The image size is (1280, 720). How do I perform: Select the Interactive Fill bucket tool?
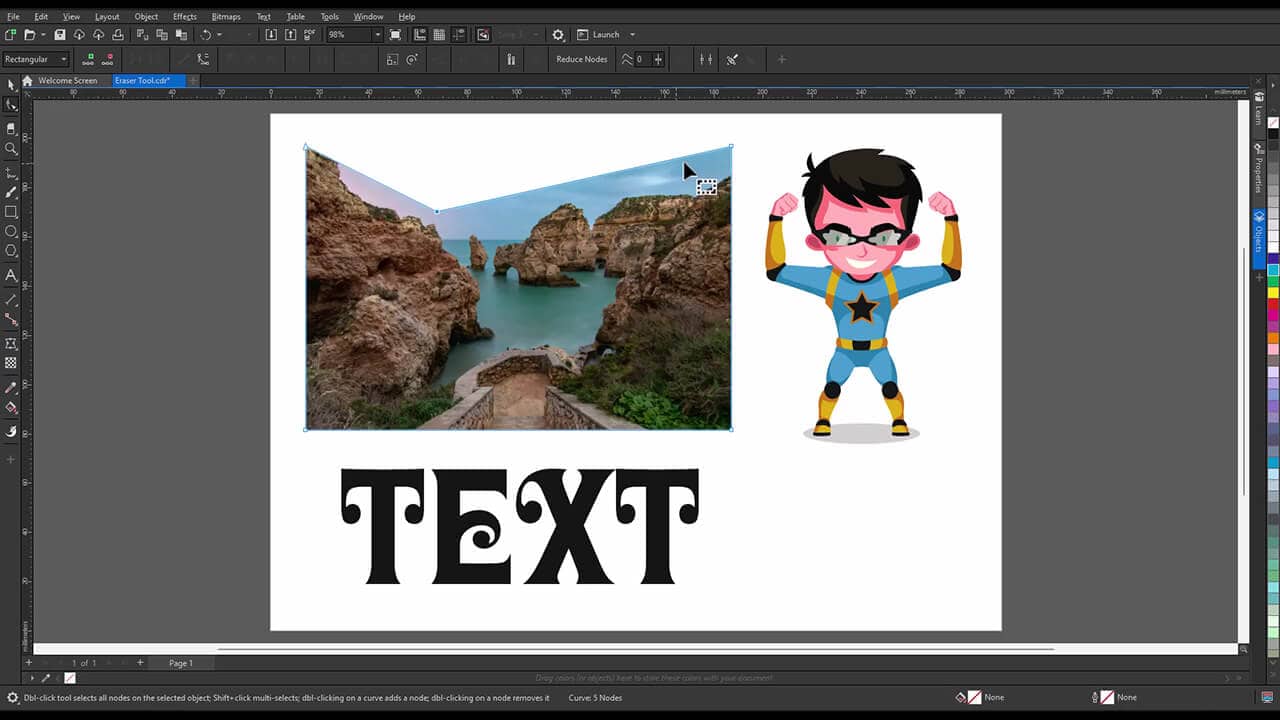pos(11,407)
